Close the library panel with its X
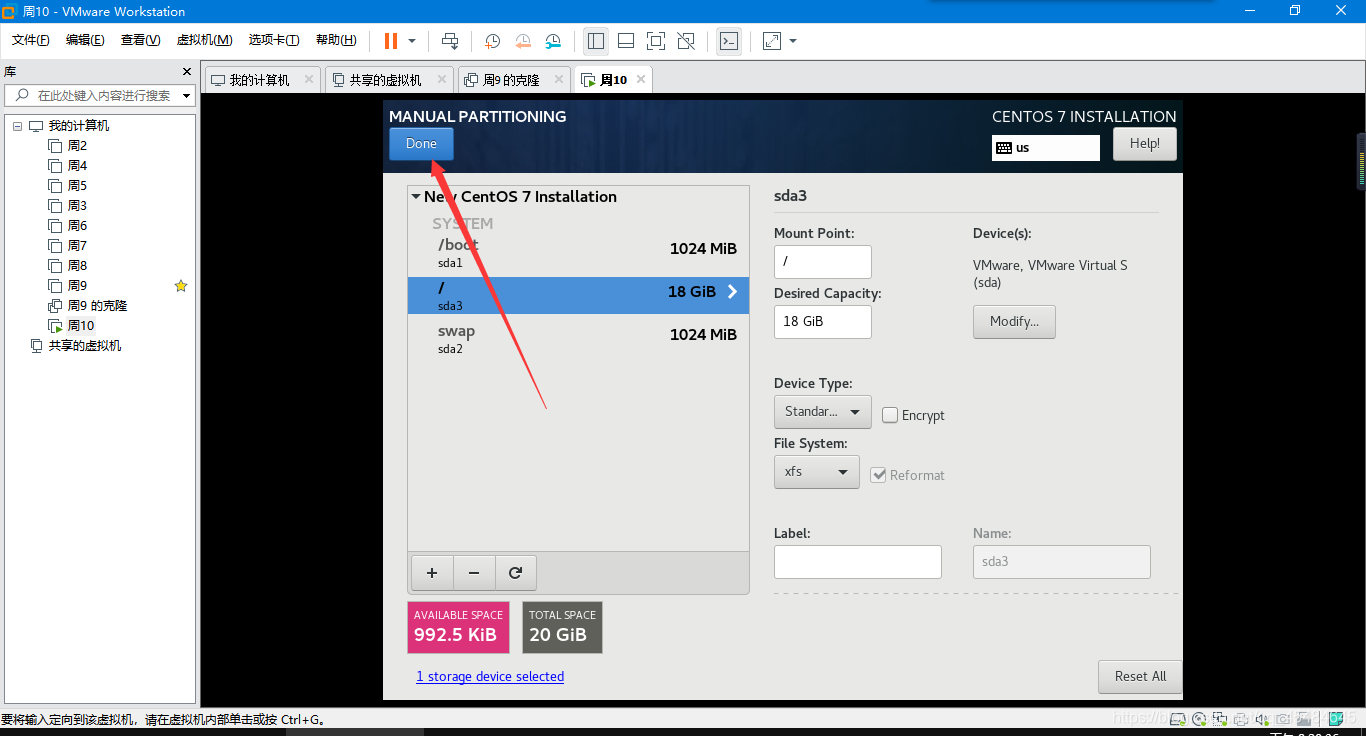This screenshot has height=736, width=1366. pos(187,72)
